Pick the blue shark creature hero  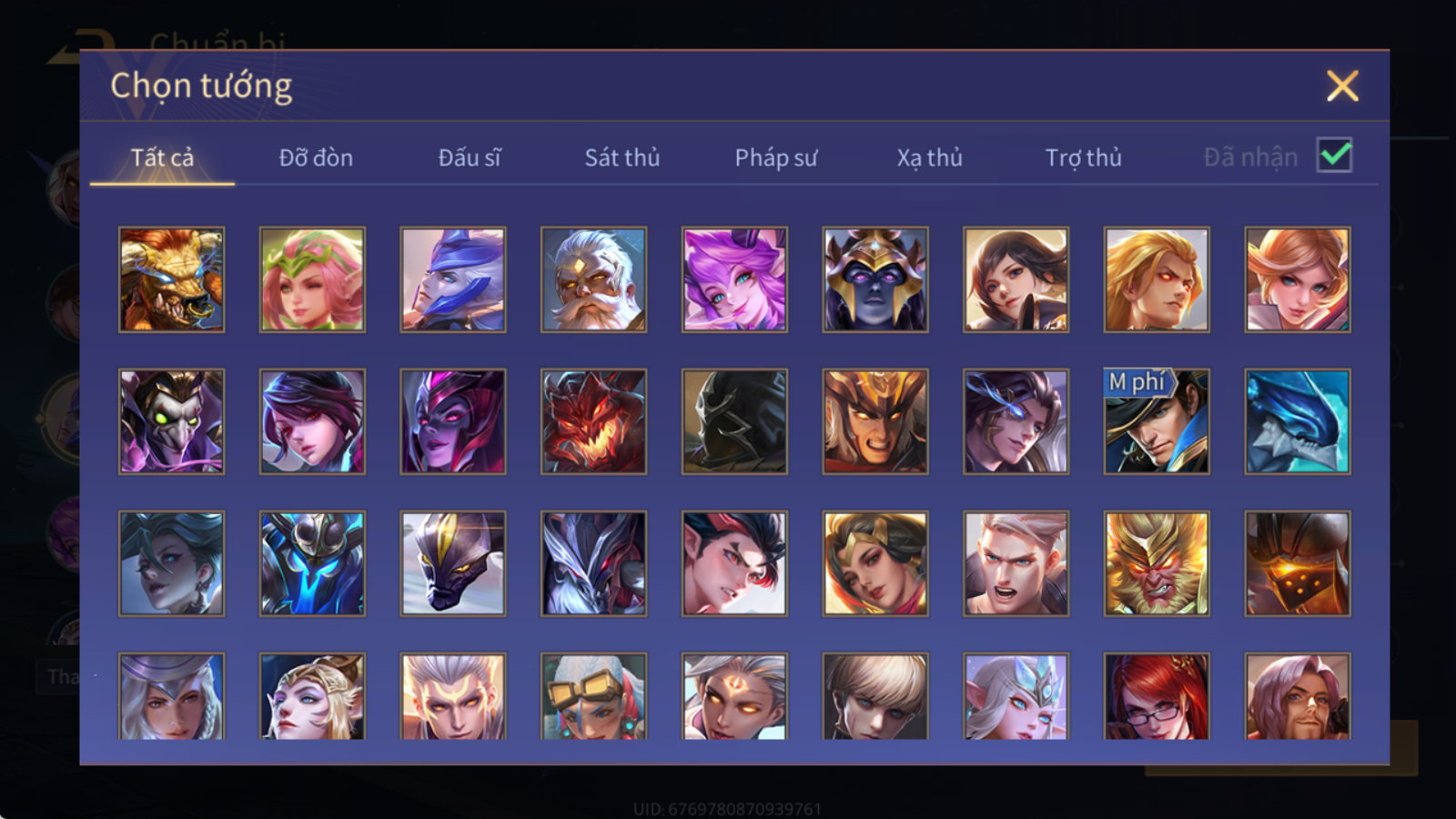pos(1298,421)
